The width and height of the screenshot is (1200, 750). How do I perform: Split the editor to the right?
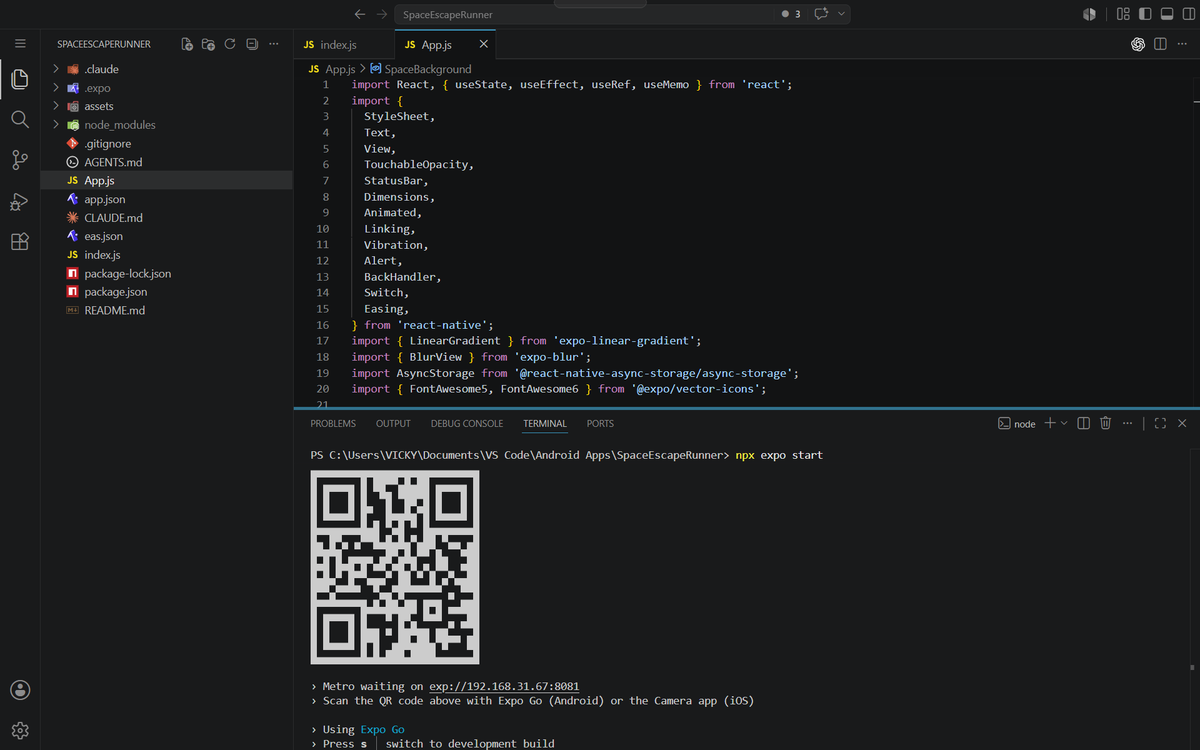[1160, 44]
